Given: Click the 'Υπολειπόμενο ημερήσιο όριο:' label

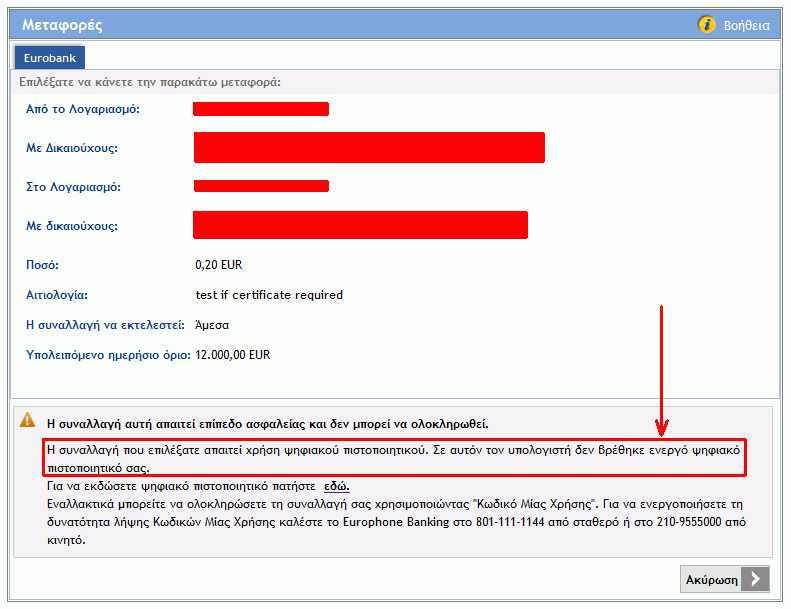Looking at the screenshot, I should pos(108,355).
